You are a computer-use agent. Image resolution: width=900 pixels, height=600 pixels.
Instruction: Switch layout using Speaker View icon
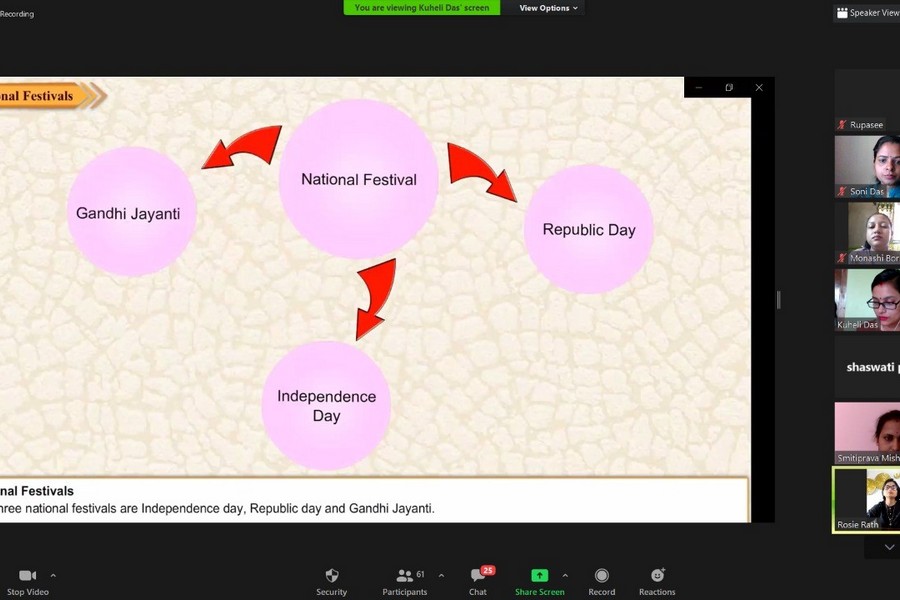tap(843, 13)
